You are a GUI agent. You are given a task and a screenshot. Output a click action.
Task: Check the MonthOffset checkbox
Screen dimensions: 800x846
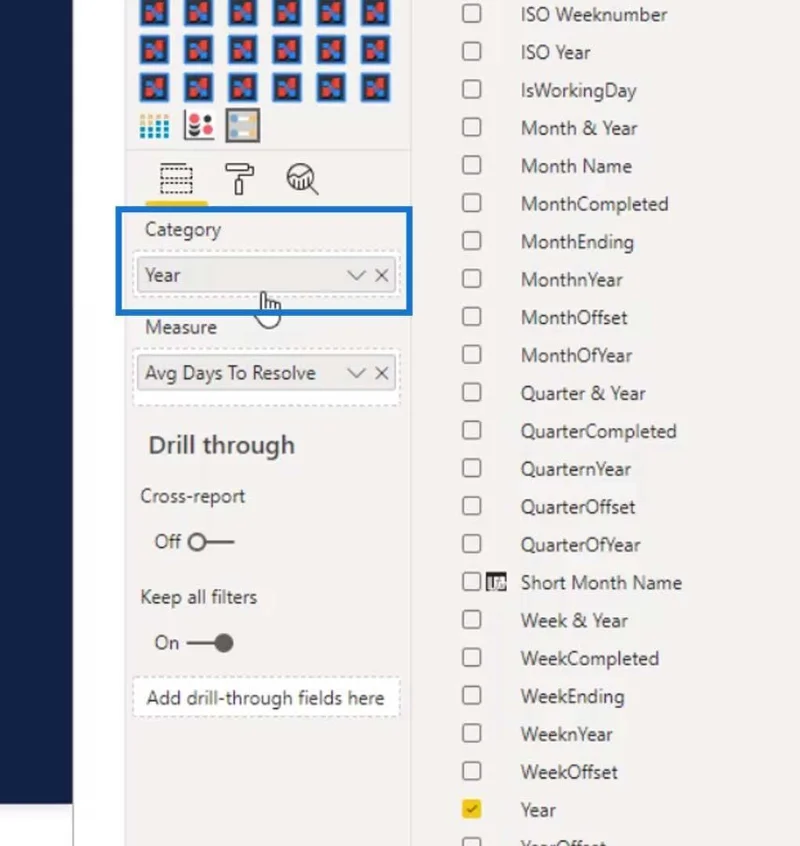click(x=471, y=317)
